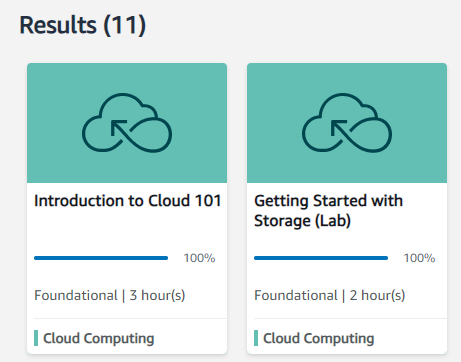Click teal marker beside first Cloud Computing tag
This screenshot has height=362, width=461.
point(36,338)
